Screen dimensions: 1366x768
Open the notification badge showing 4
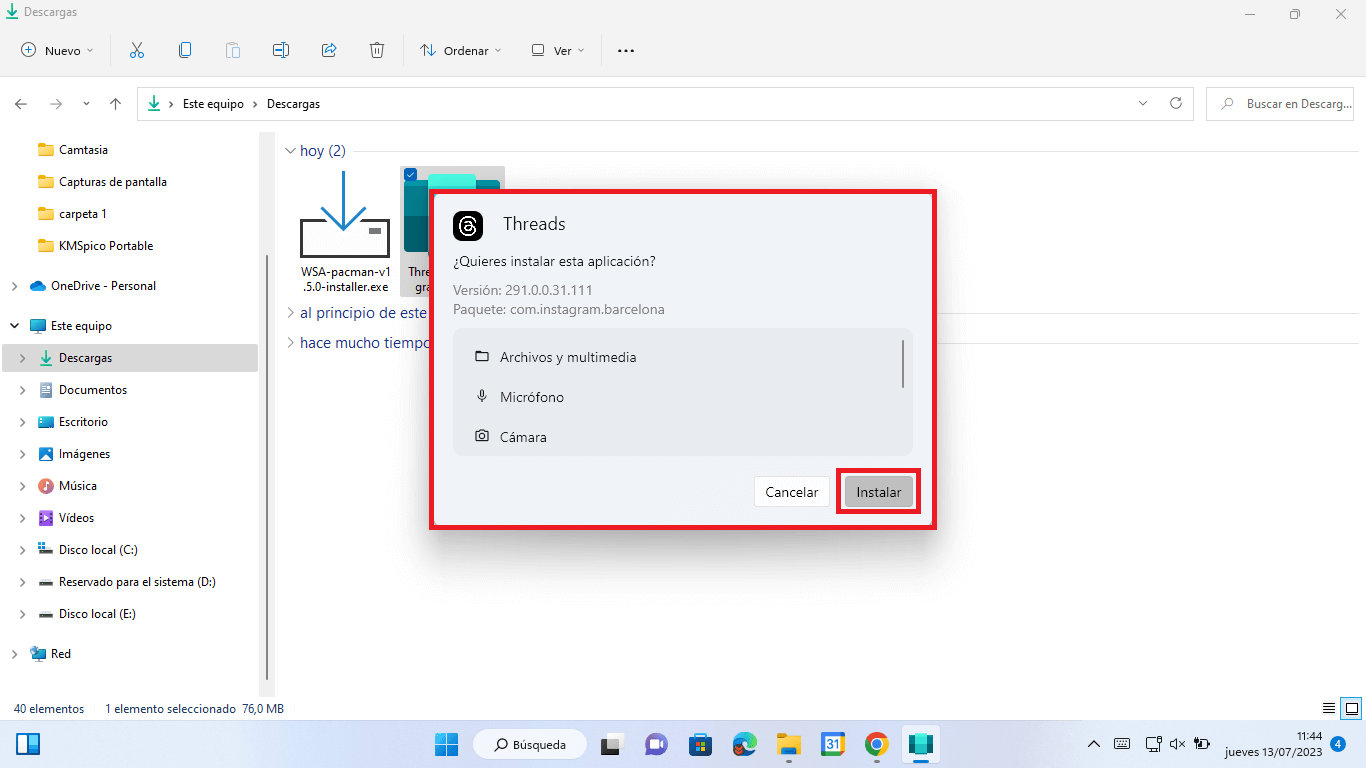[x=1338, y=744]
